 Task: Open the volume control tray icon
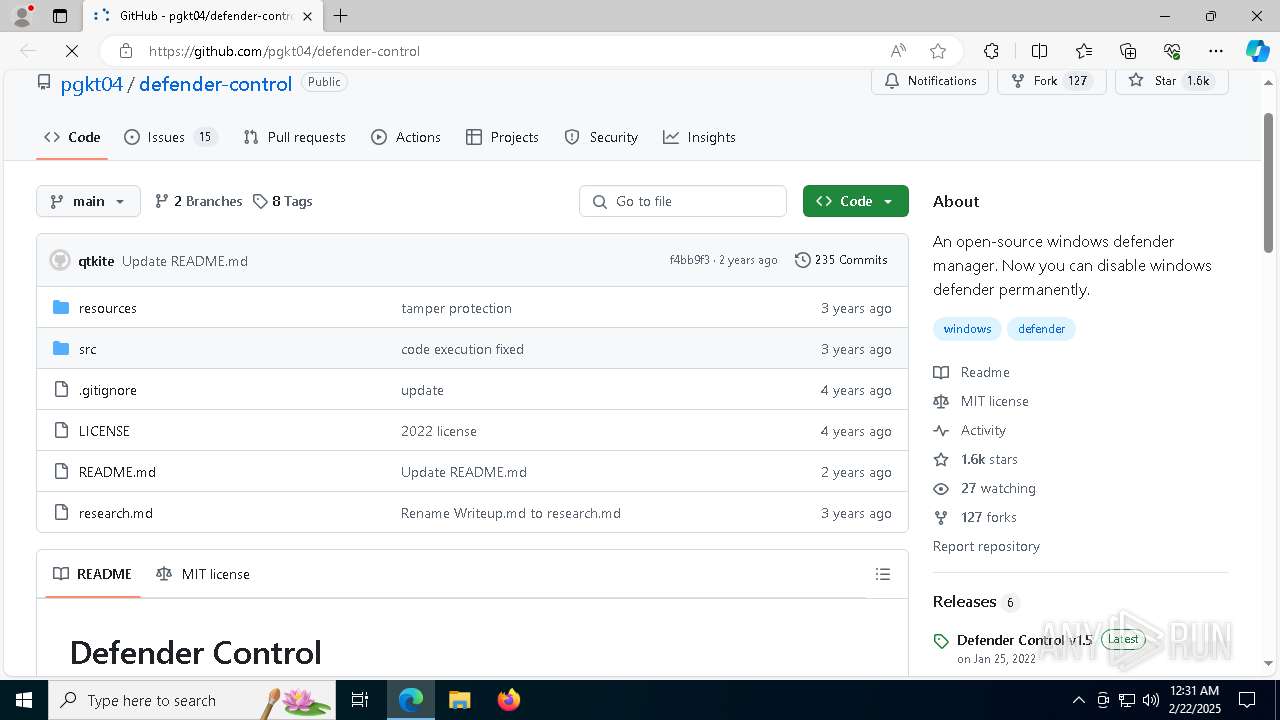[x=1151, y=700]
